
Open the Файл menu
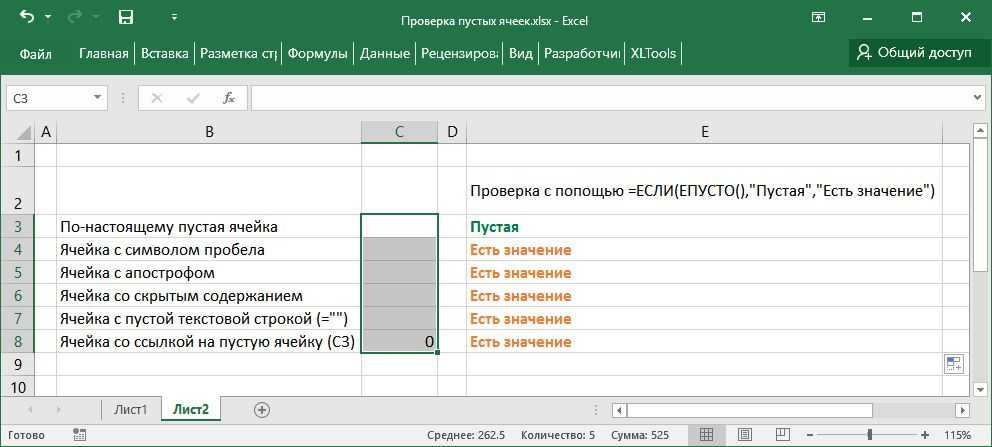(35, 53)
